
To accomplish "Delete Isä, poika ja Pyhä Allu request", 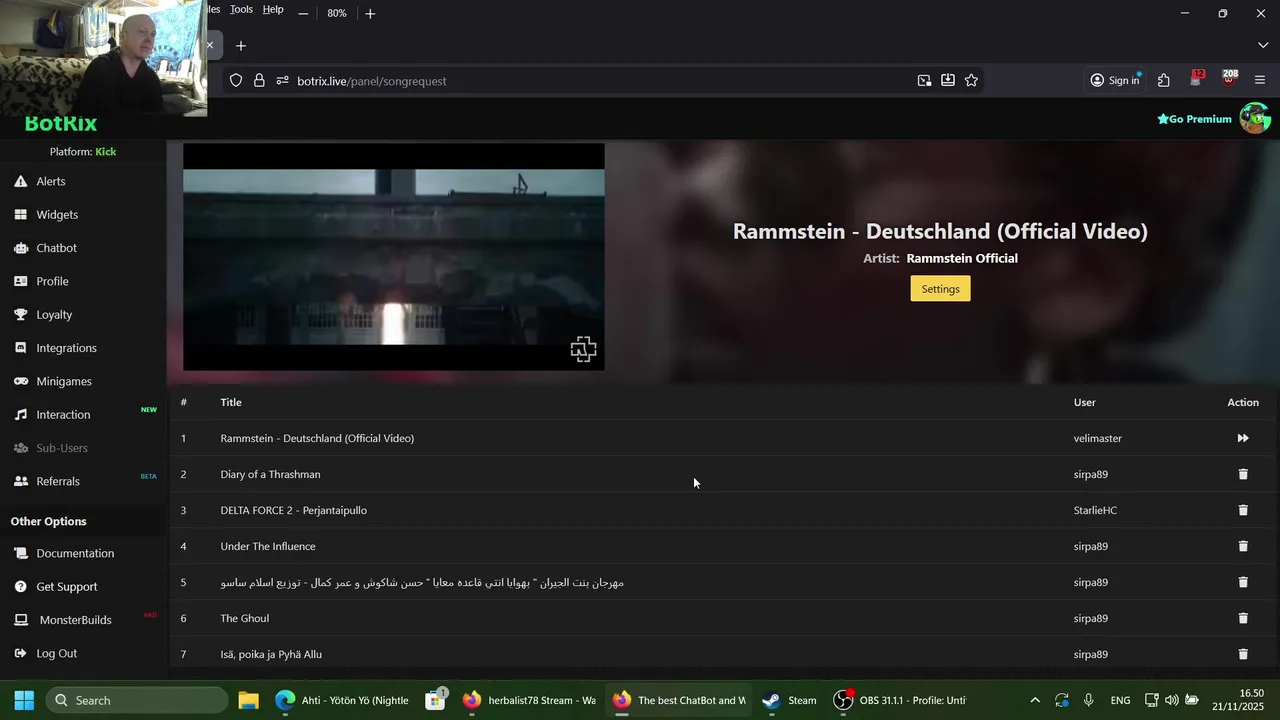I will point(1243,654).
